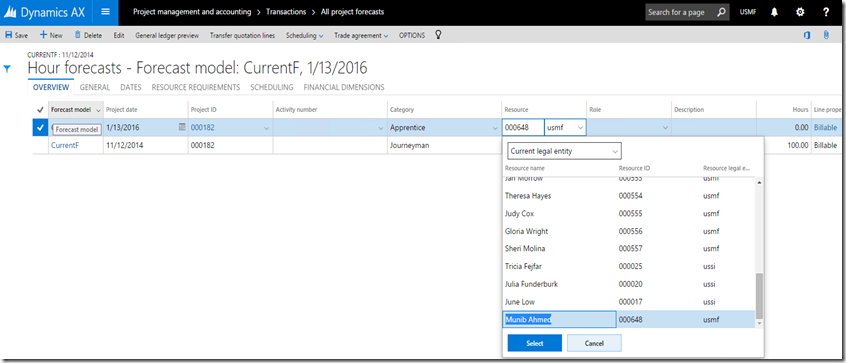
Task: Expand the Apprentice category dropdown
Action: coord(495,128)
